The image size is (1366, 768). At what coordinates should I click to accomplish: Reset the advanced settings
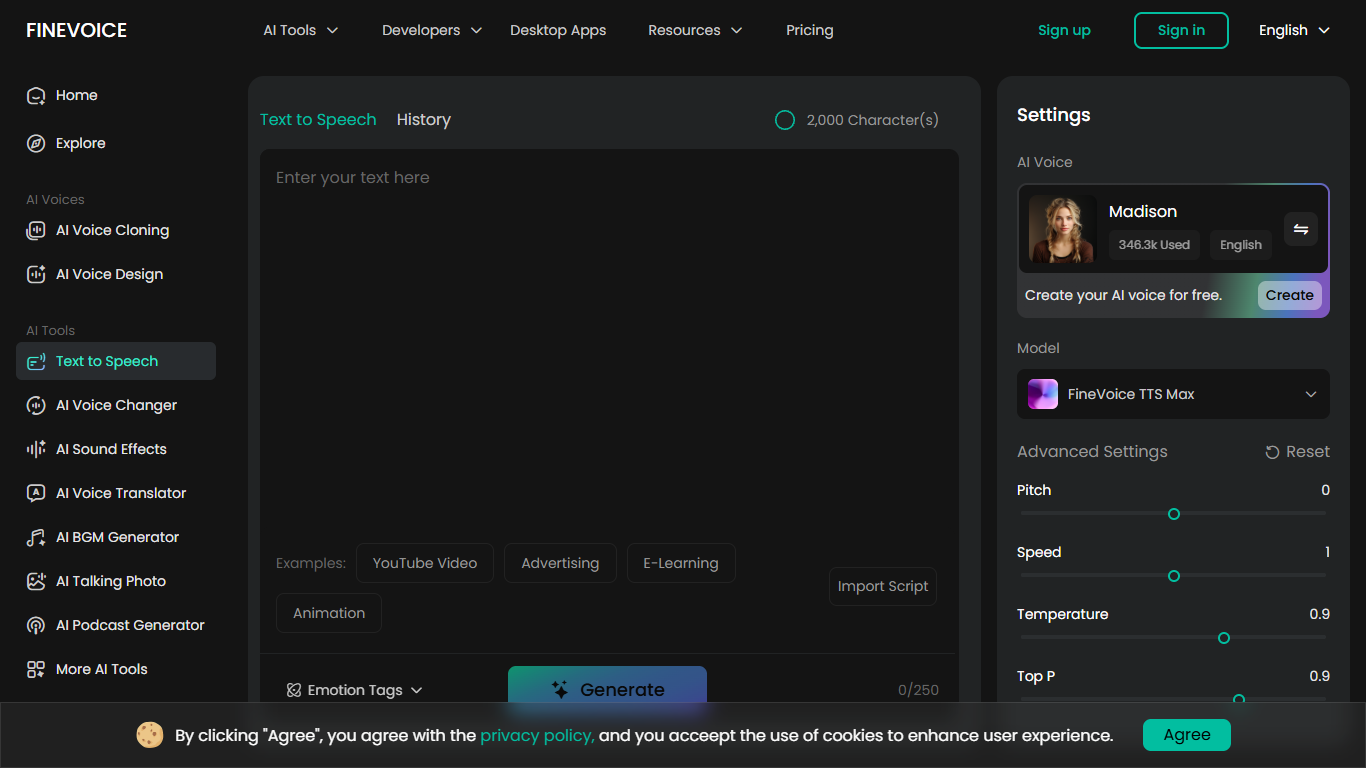pos(1297,452)
